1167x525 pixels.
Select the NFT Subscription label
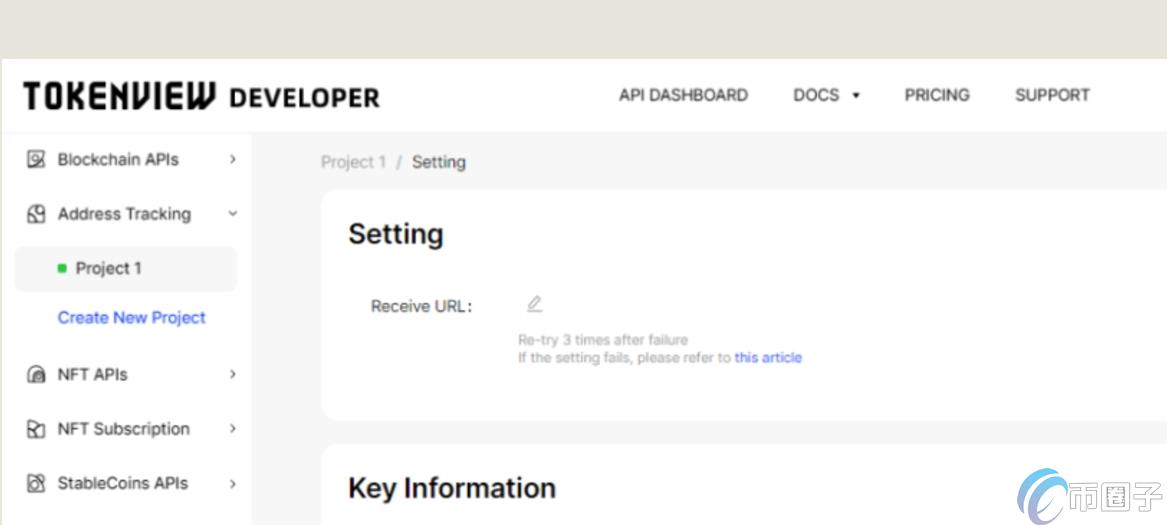124,429
